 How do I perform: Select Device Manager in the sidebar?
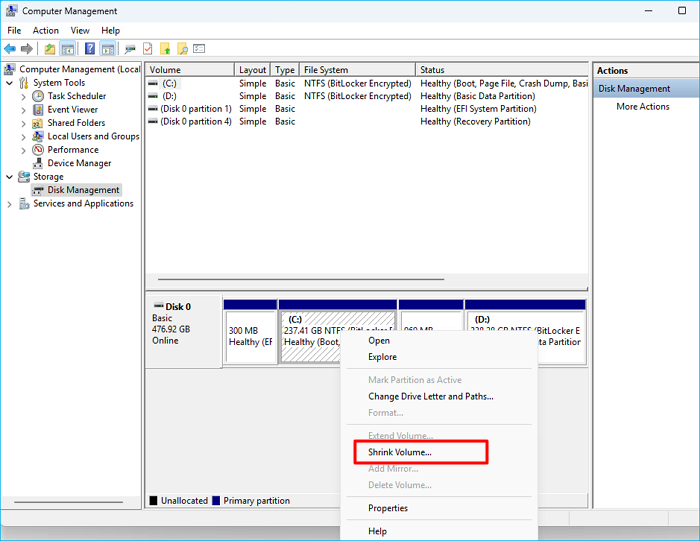(x=79, y=163)
